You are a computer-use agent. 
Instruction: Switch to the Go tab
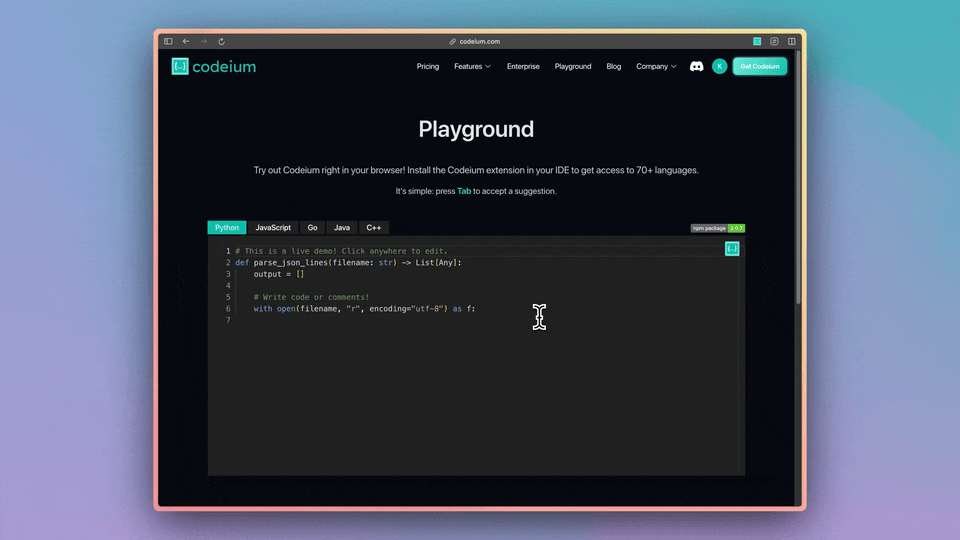coord(312,228)
